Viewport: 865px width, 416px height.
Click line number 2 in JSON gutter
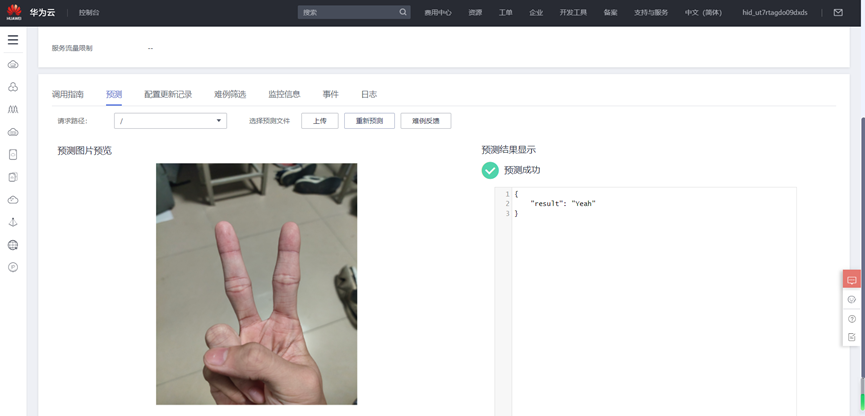[507, 204]
